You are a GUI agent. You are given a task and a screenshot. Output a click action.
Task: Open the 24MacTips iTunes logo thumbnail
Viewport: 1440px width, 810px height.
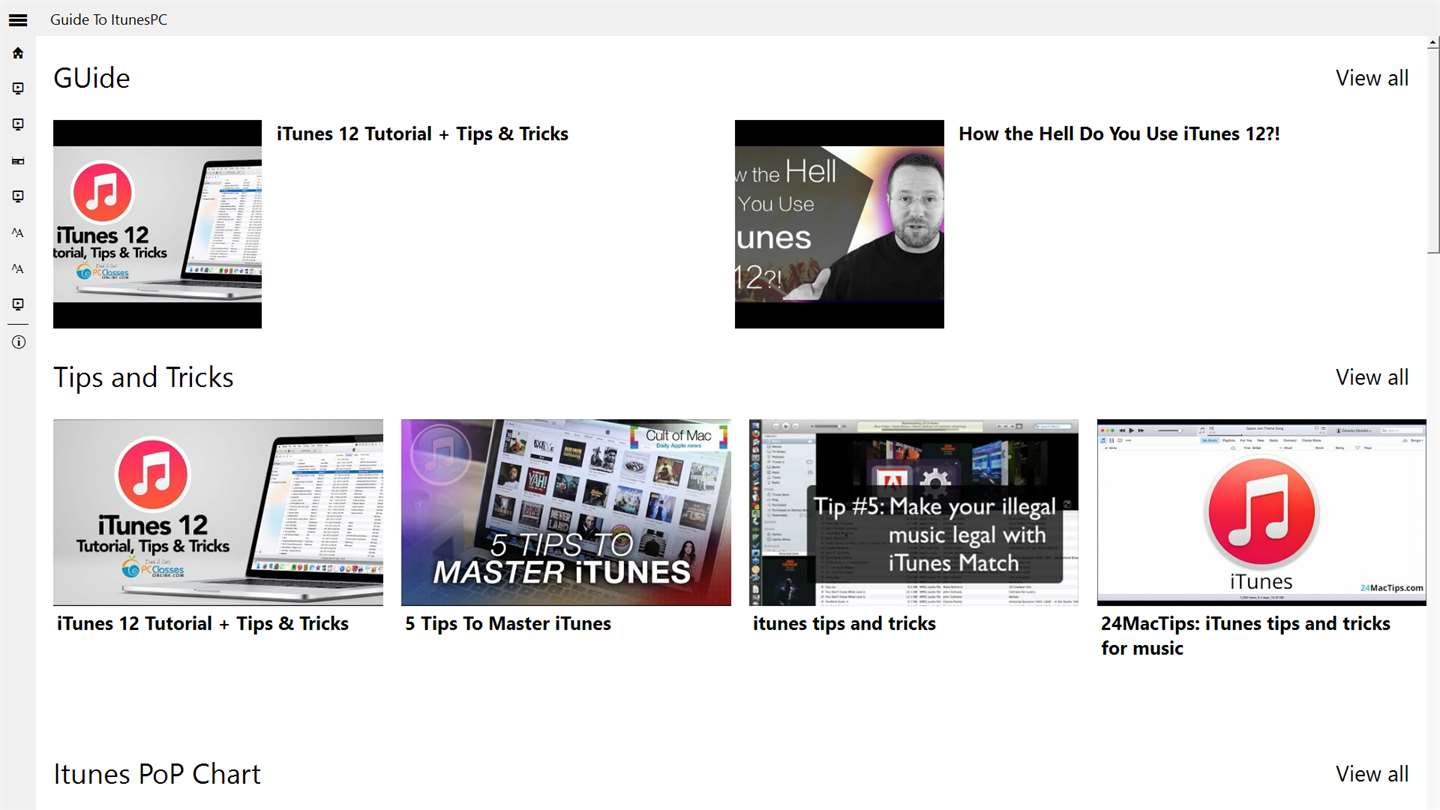(1262, 512)
